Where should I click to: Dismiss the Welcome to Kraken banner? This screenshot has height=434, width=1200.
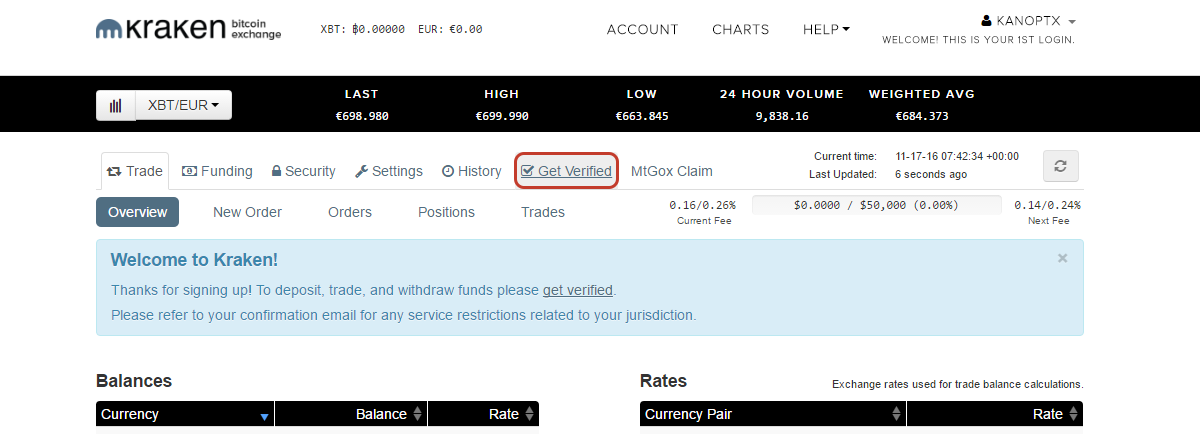click(1062, 258)
